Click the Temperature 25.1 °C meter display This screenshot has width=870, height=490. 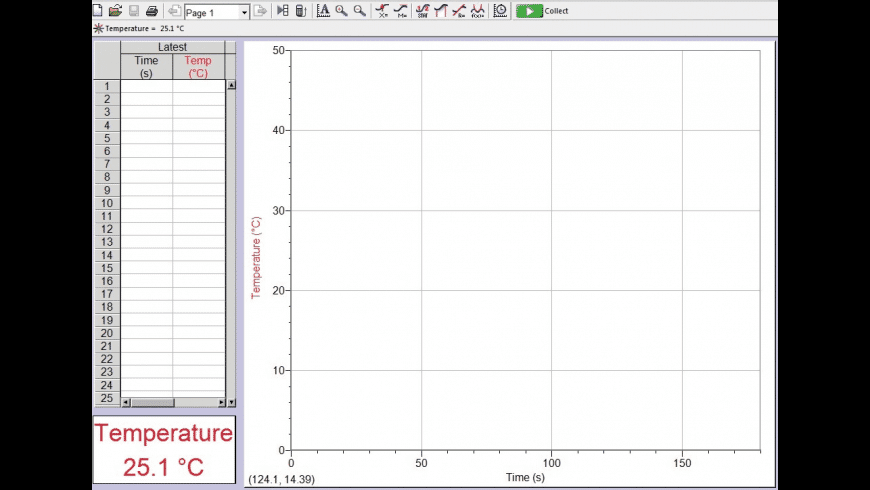pos(164,450)
